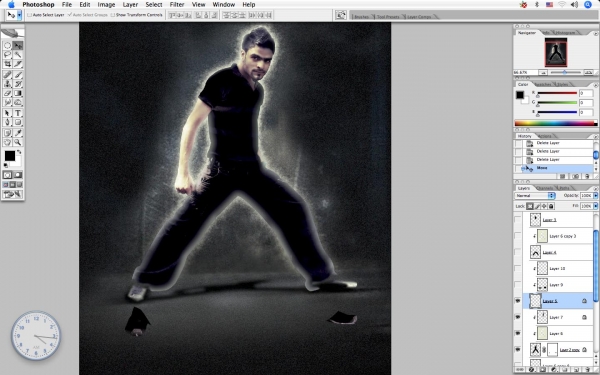Select the Magic Wand tool
The height and width of the screenshot is (375, 600).
coord(18,55)
